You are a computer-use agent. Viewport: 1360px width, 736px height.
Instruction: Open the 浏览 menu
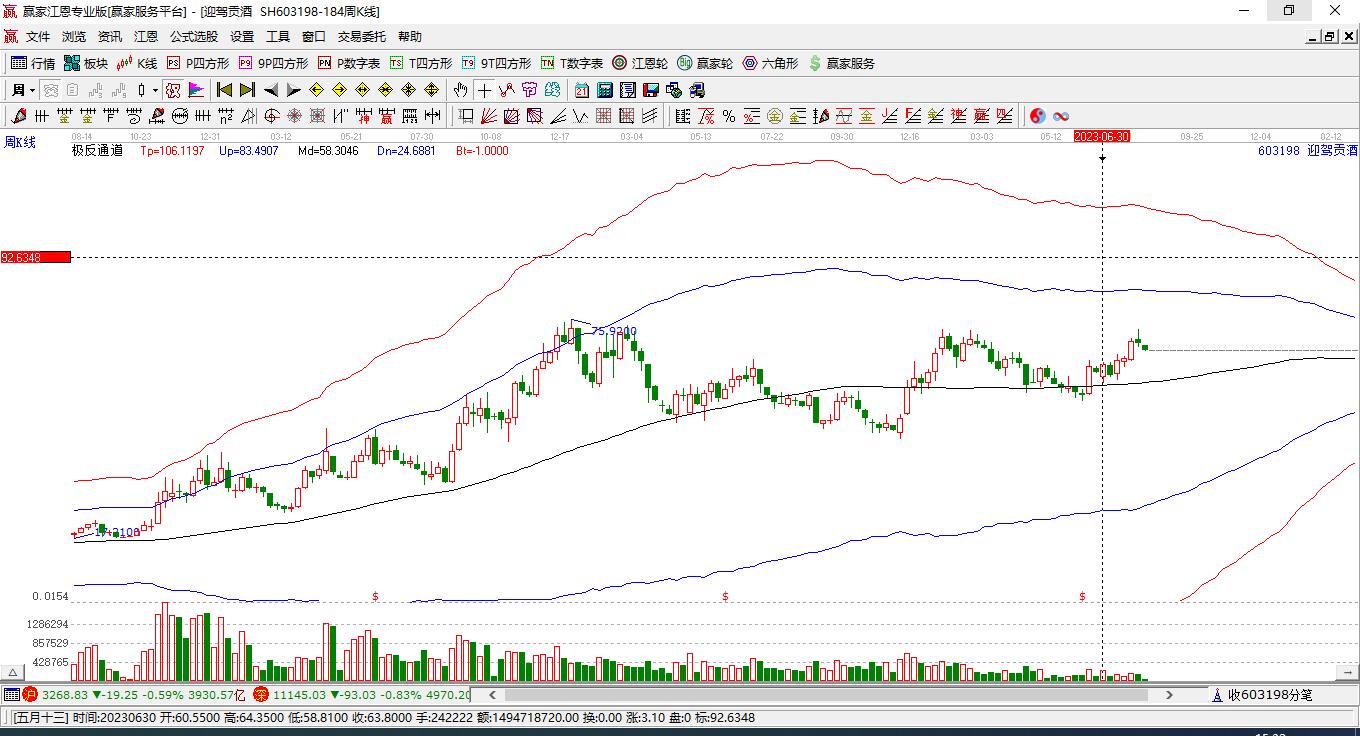coord(74,37)
